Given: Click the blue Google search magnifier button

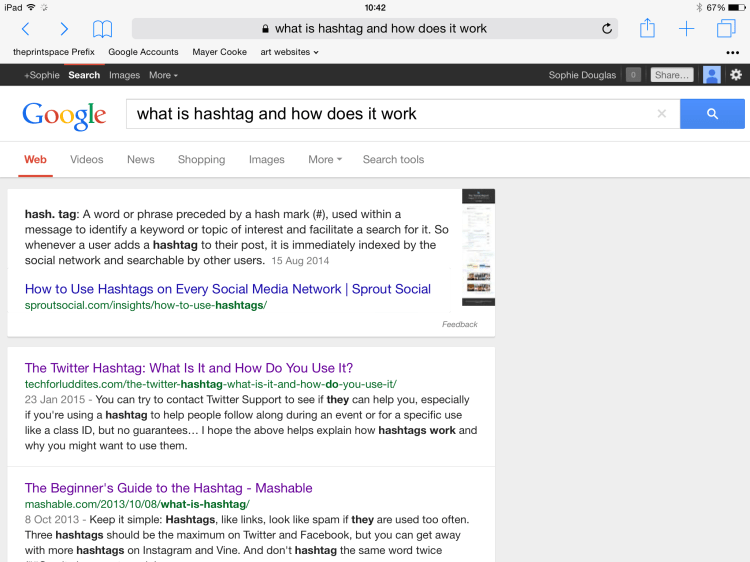Looking at the screenshot, I should (712, 114).
